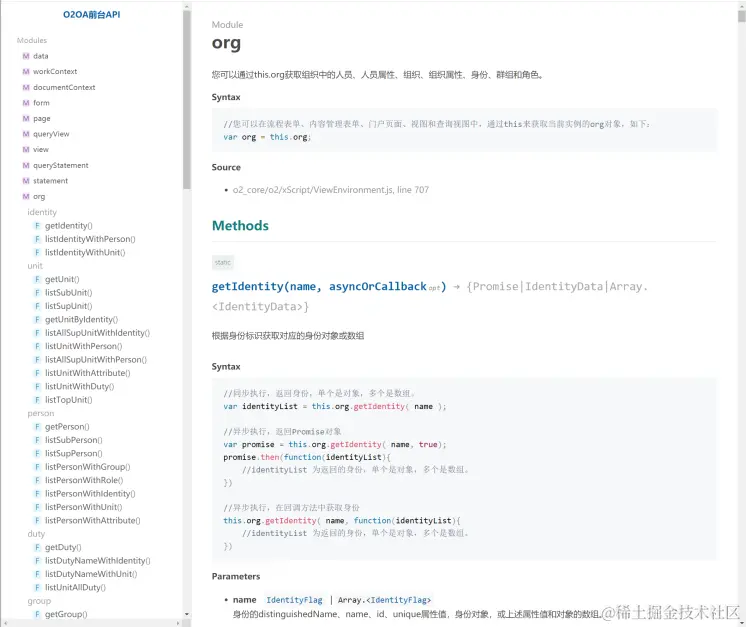Go to listSubPerson() function
746x627 pixels.
point(73,441)
